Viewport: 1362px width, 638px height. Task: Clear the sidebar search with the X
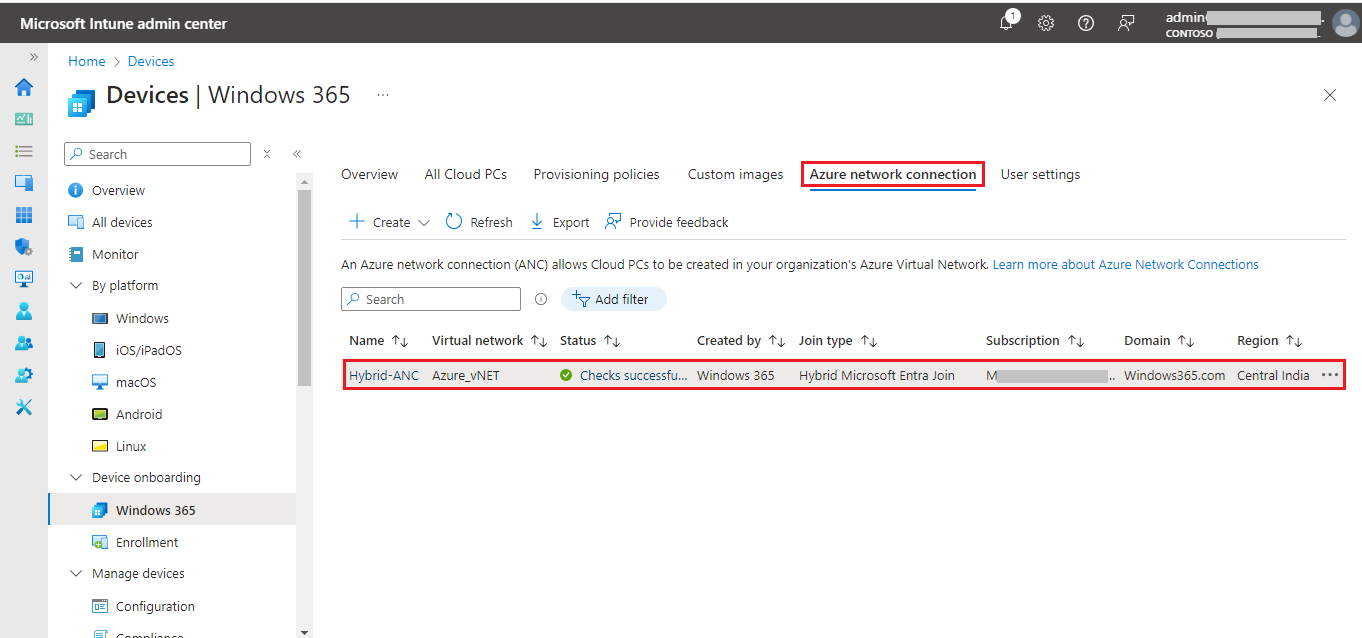click(x=267, y=154)
